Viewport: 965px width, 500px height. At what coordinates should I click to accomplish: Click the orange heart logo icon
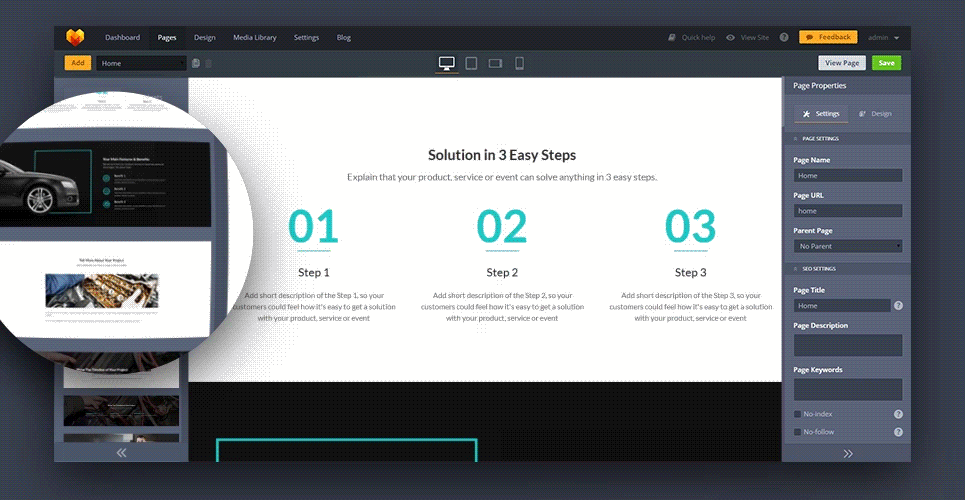point(75,38)
